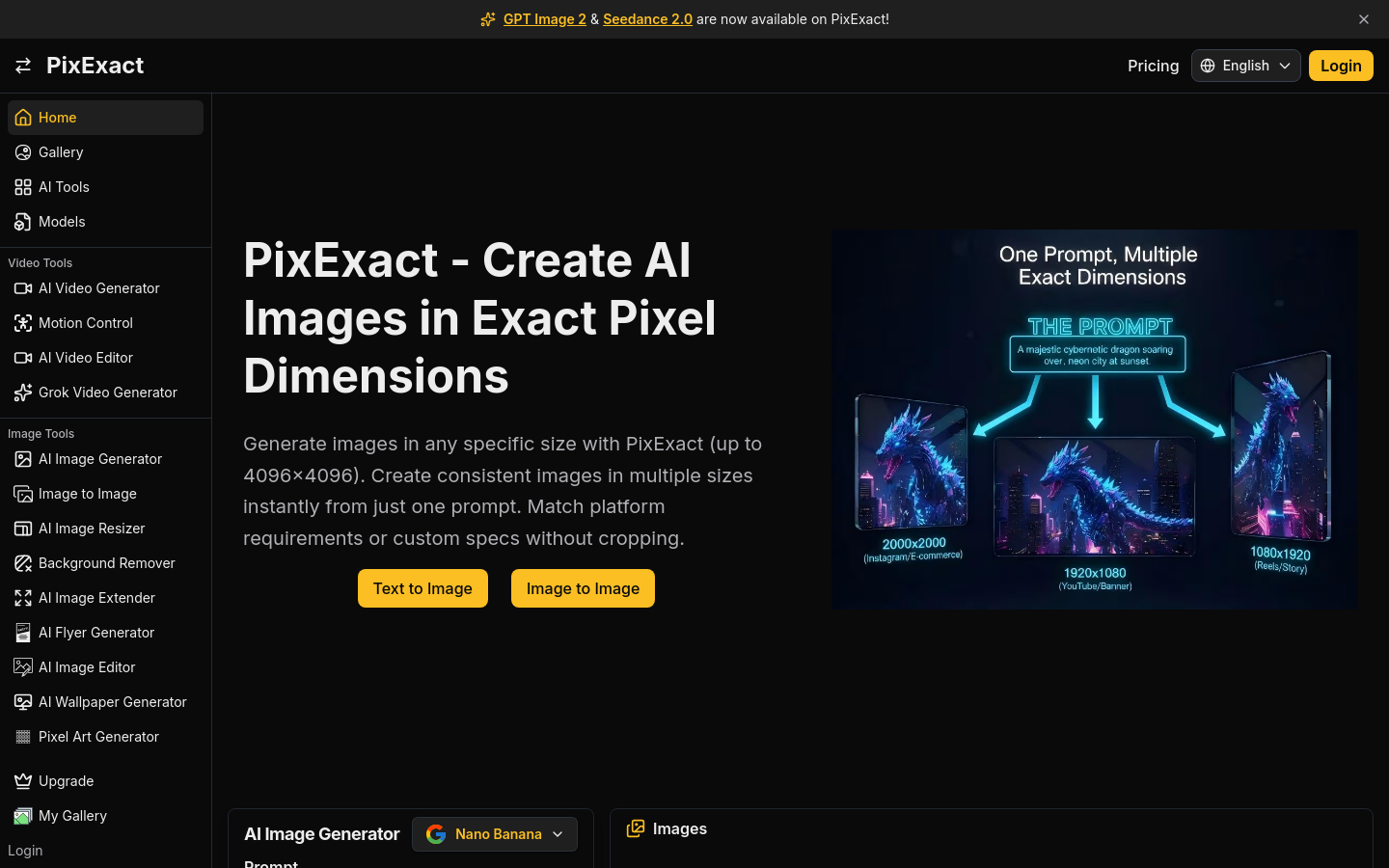Click the yellow Login button
The height and width of the screenshot is (868, 1389).
[1341, 66]
